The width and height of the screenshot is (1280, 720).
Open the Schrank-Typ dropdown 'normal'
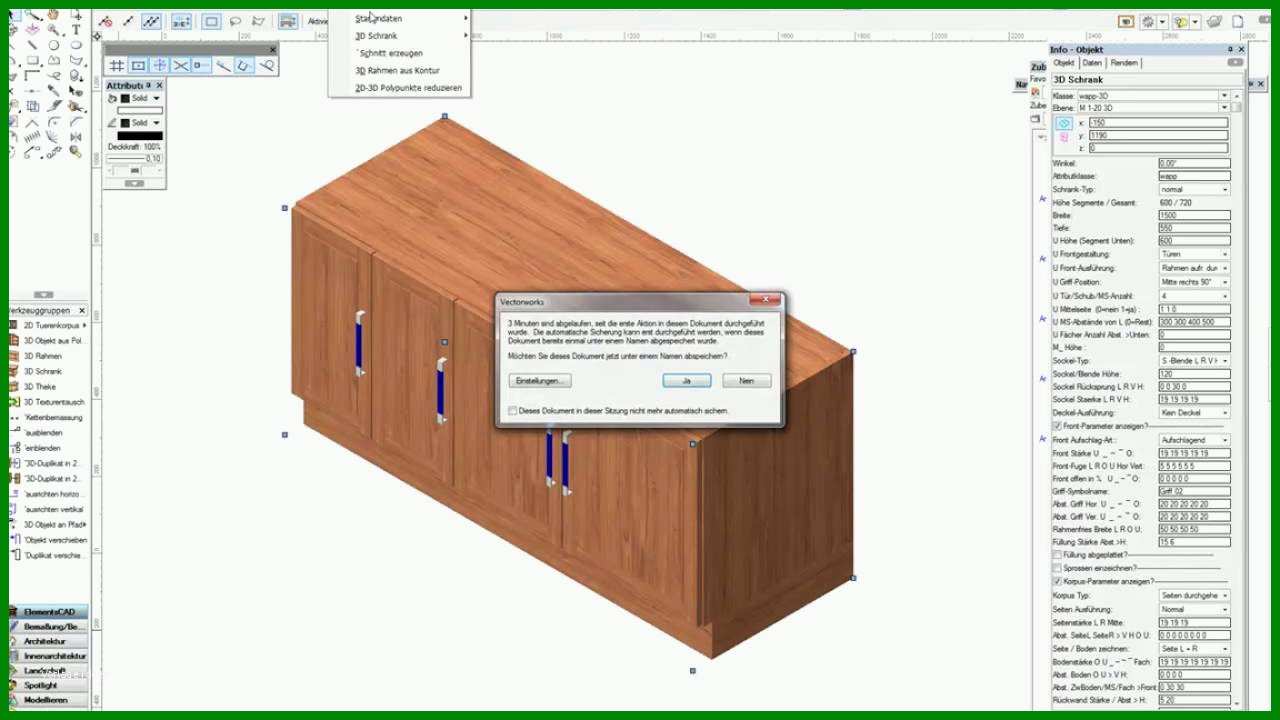pos(1194,189)
